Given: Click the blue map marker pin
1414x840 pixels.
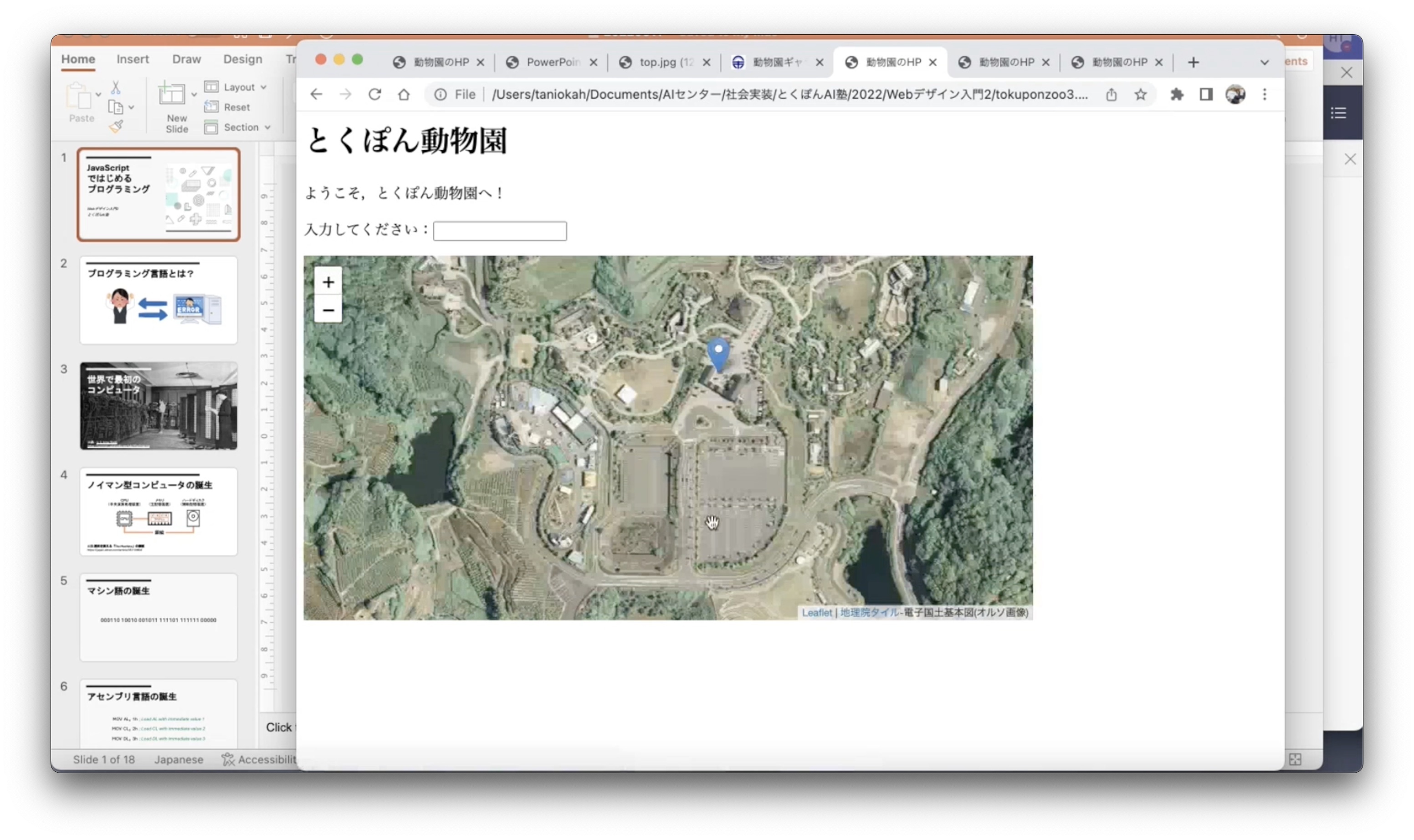Looking at the screenshot, I should point(718,354).
